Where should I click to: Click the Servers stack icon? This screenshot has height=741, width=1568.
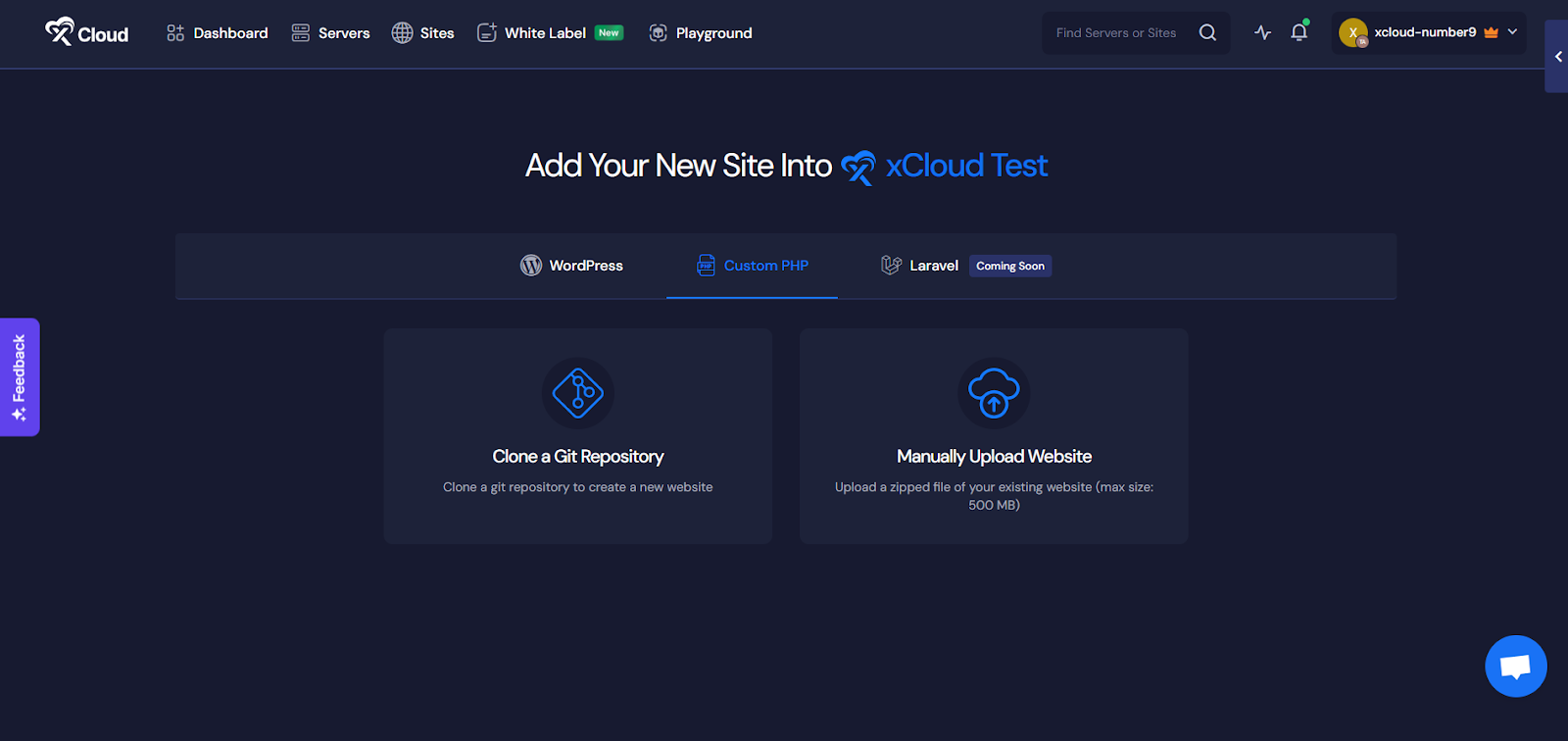tap(301, 33)
